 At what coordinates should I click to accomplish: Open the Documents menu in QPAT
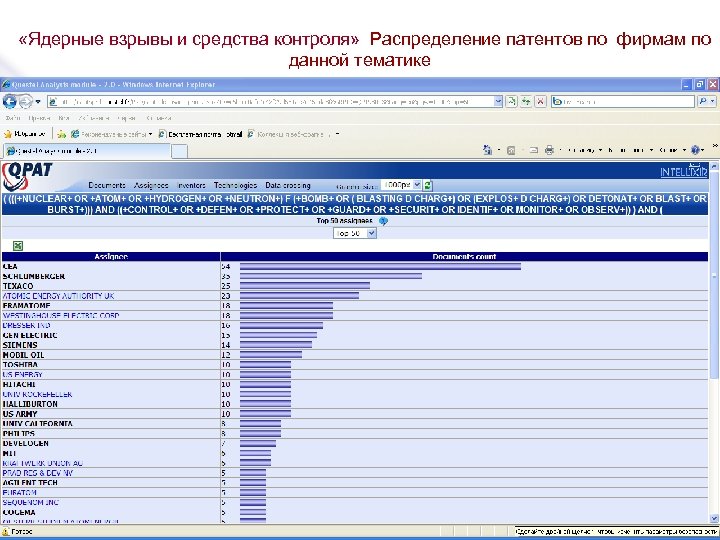click(x=107, y=185)
